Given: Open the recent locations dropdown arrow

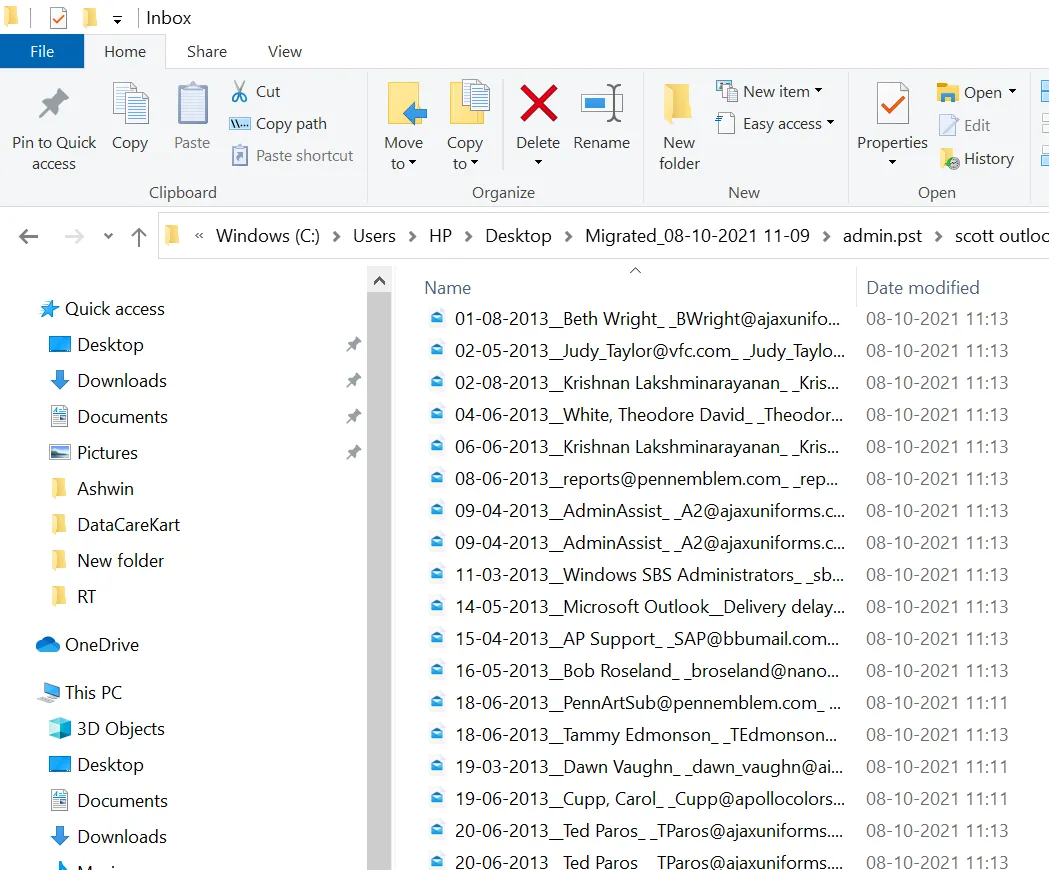Looking at the screenshot, I should click(108, 237).
